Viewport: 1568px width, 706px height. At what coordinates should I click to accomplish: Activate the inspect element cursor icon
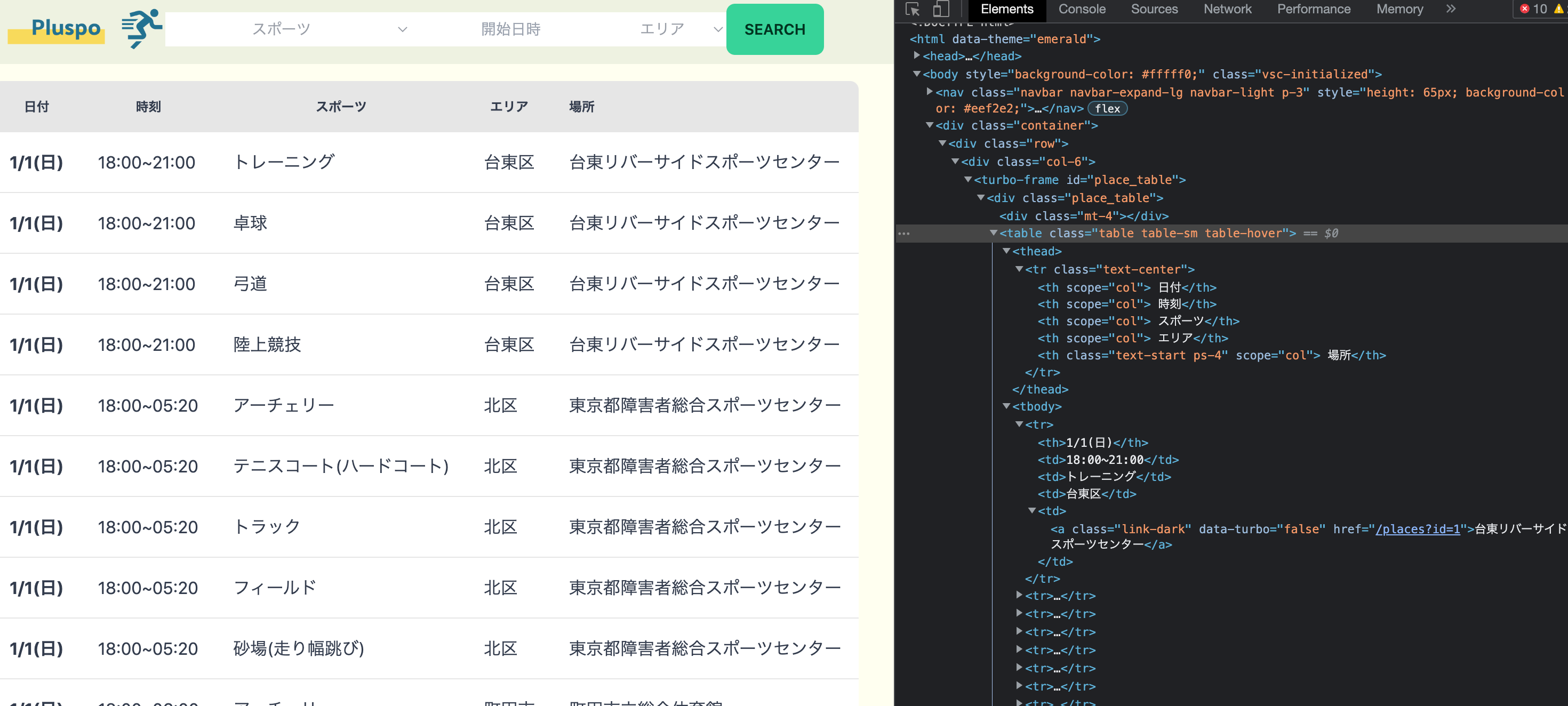pyautogui.click(x=912, y=9)
